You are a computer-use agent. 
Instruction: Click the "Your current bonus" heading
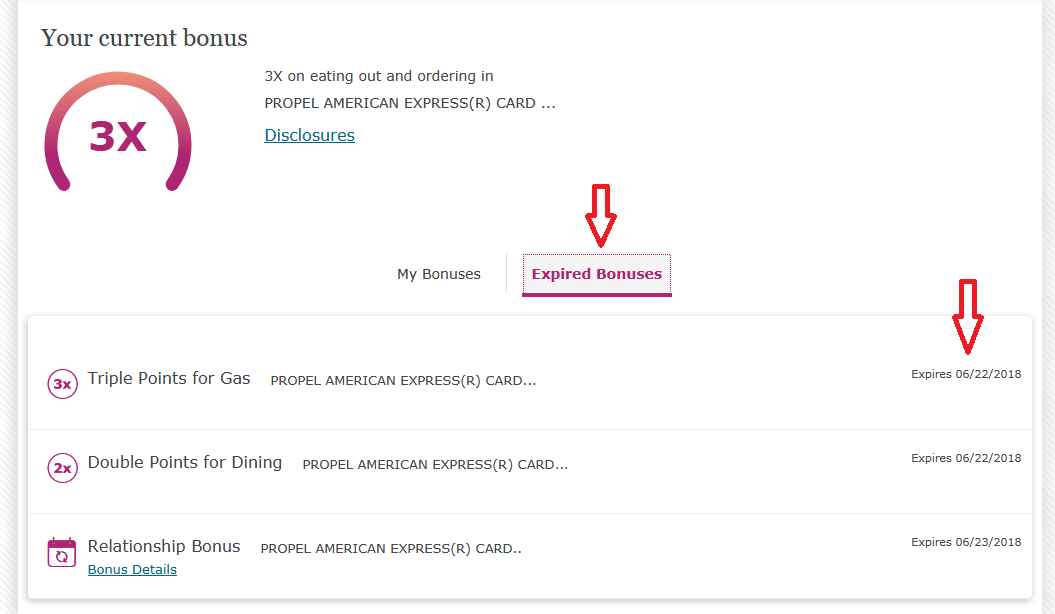[x=144, y=39]
